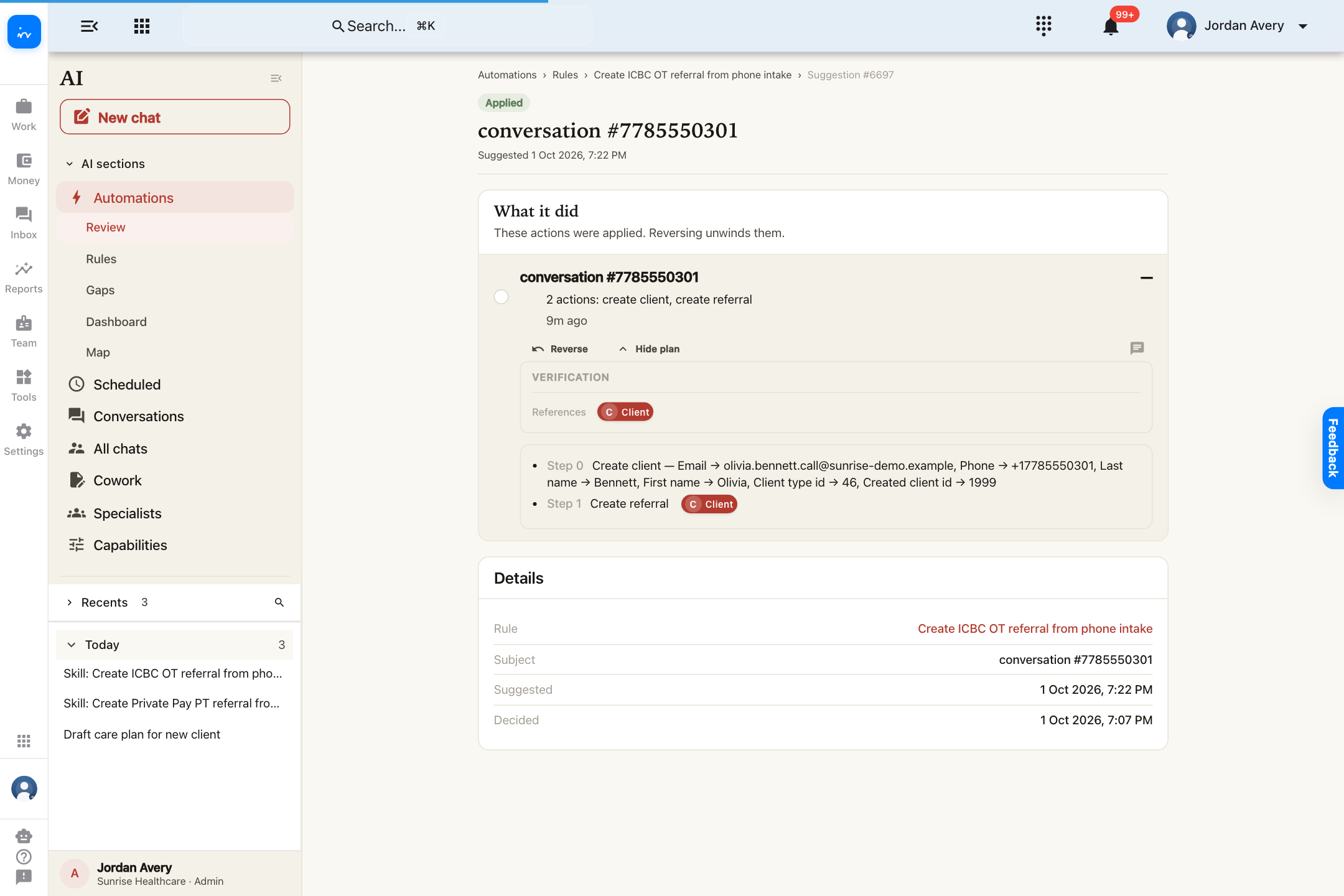
Task: Open the help question mark icon
Action: pyautogui.click(x=24, y=857)
